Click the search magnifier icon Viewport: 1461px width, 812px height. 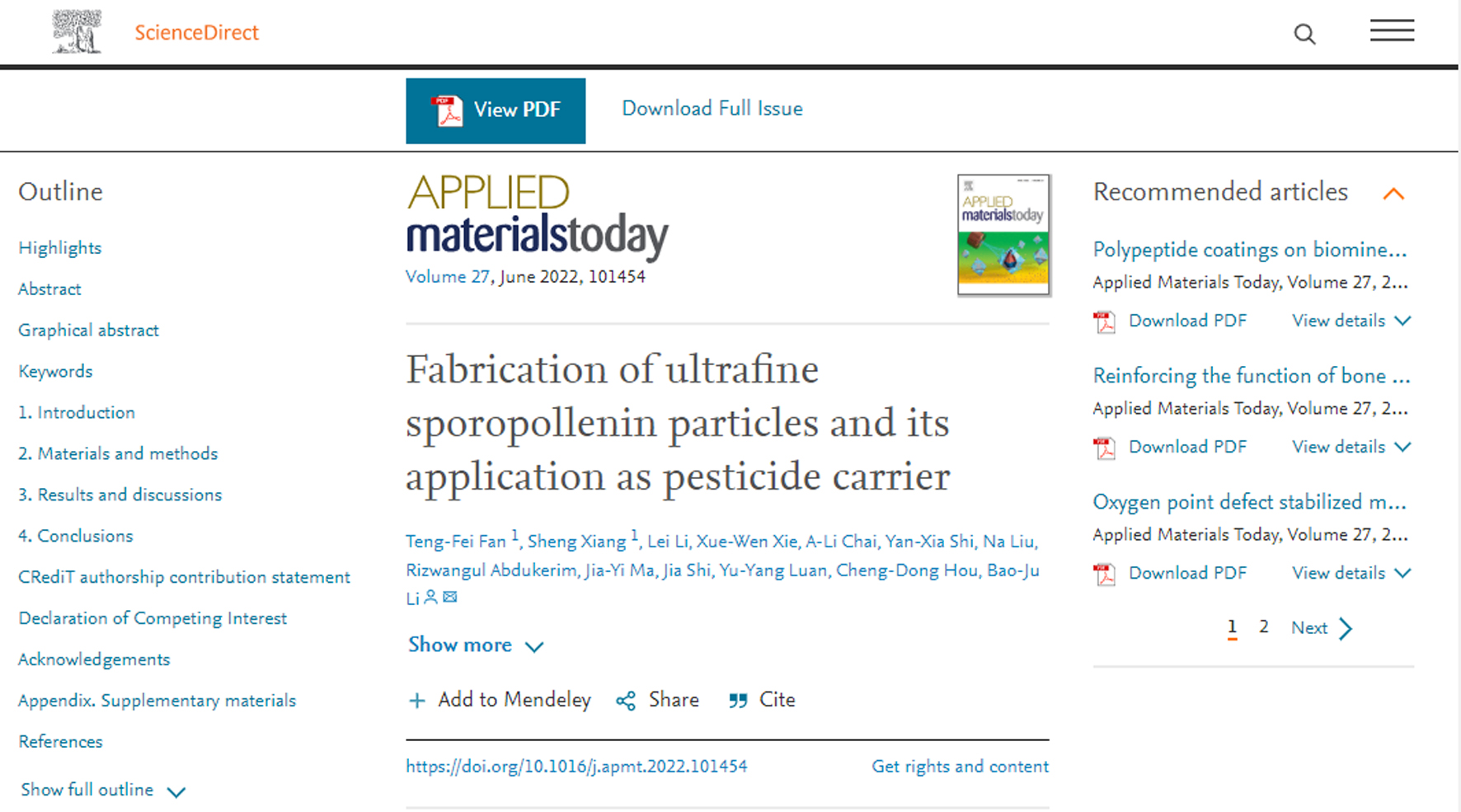[1304, 34]
